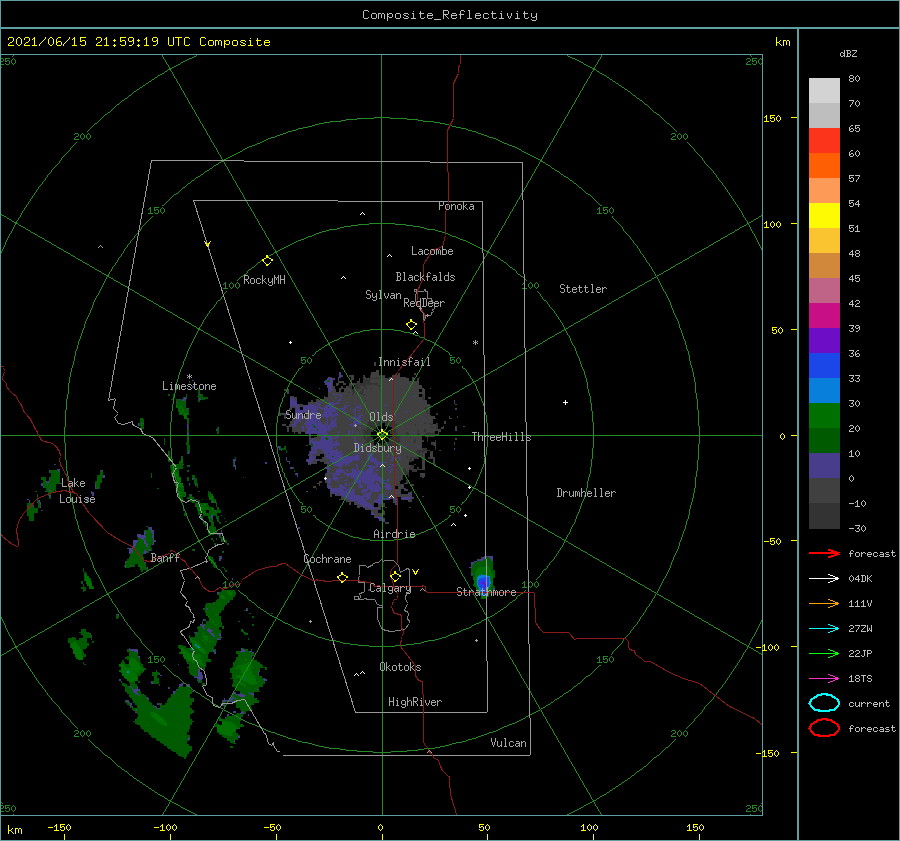Select the 0 dBZ purple color swatch

point(824,466)
